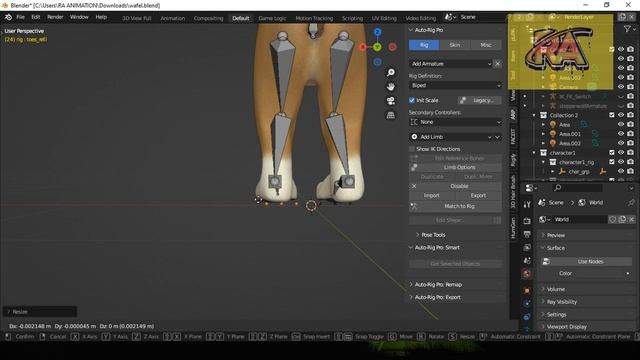Click the fake user shield icon for World
Image resolution: width=640 pixels, height=360 pixels.
pyautogui.click(x=613, y=219)
